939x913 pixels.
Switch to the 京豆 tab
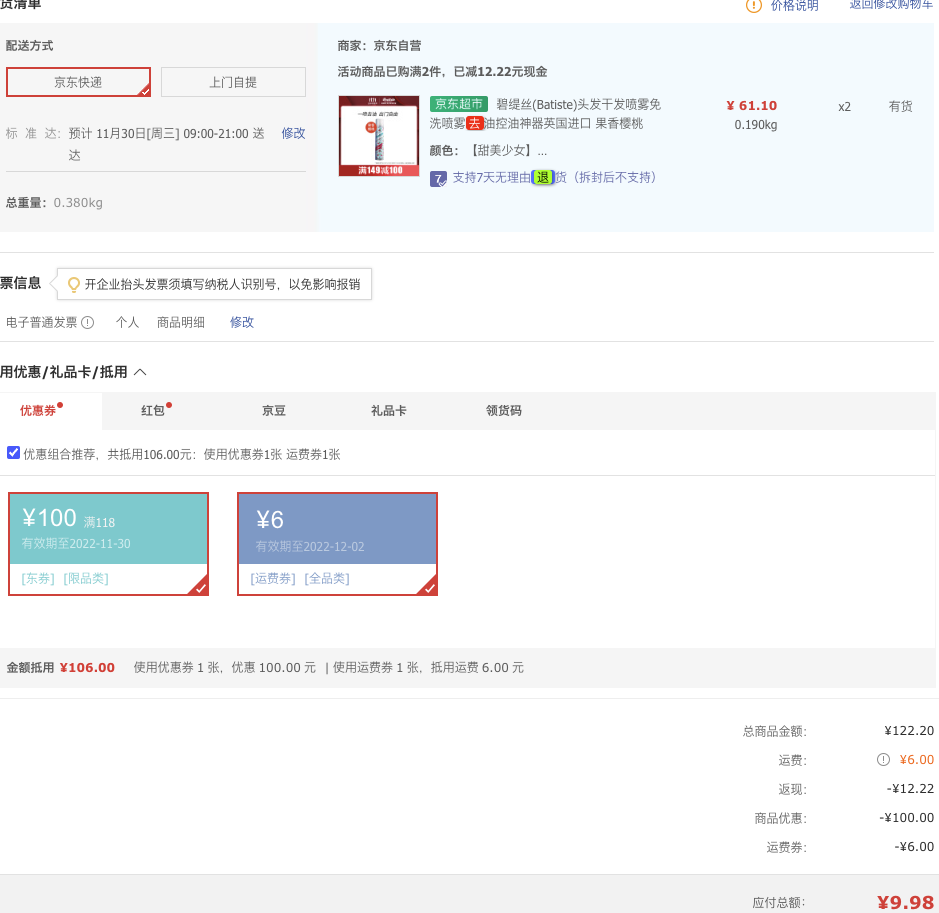click(x=274, y=411)
